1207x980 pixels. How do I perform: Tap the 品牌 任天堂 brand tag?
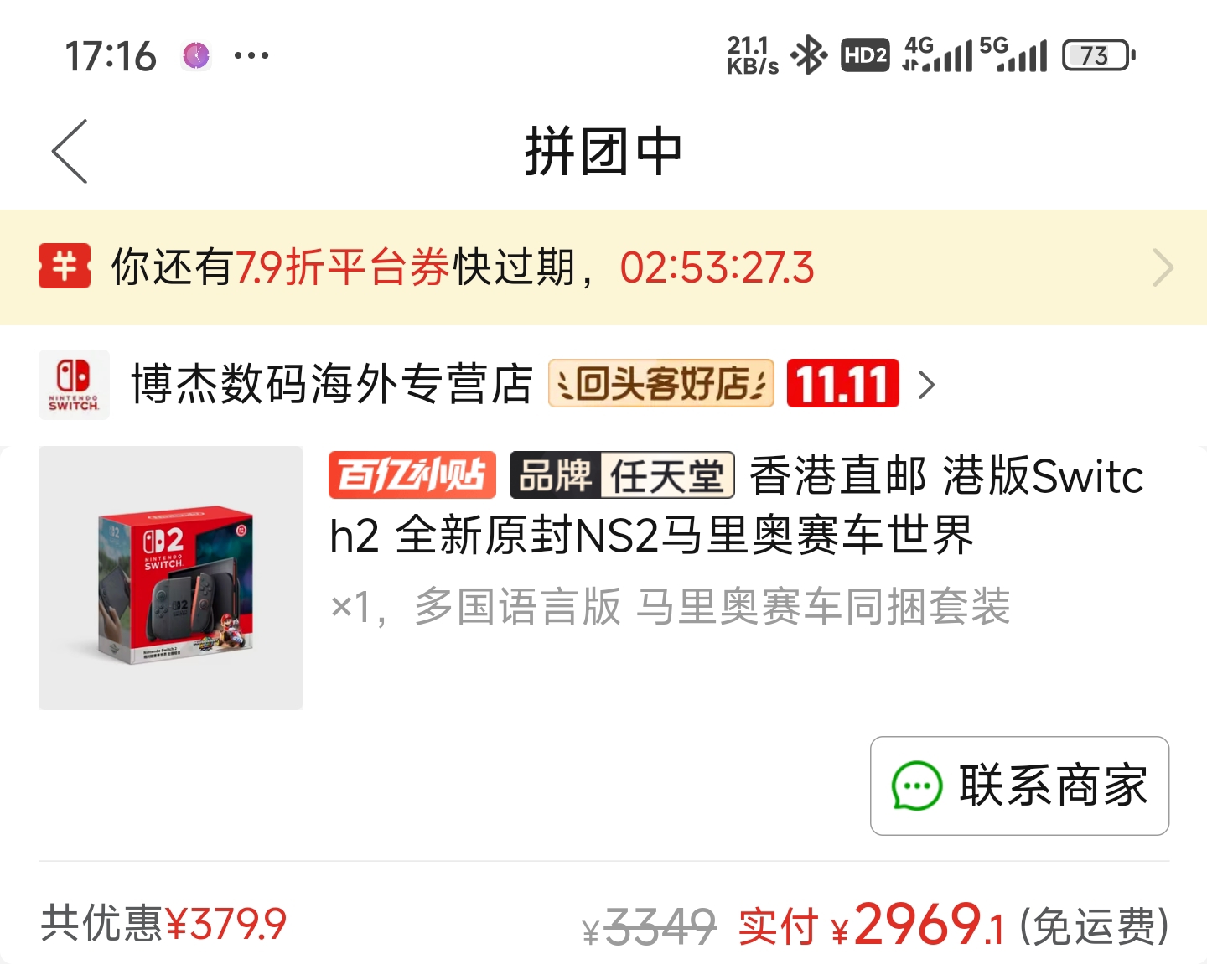[622, 474]
